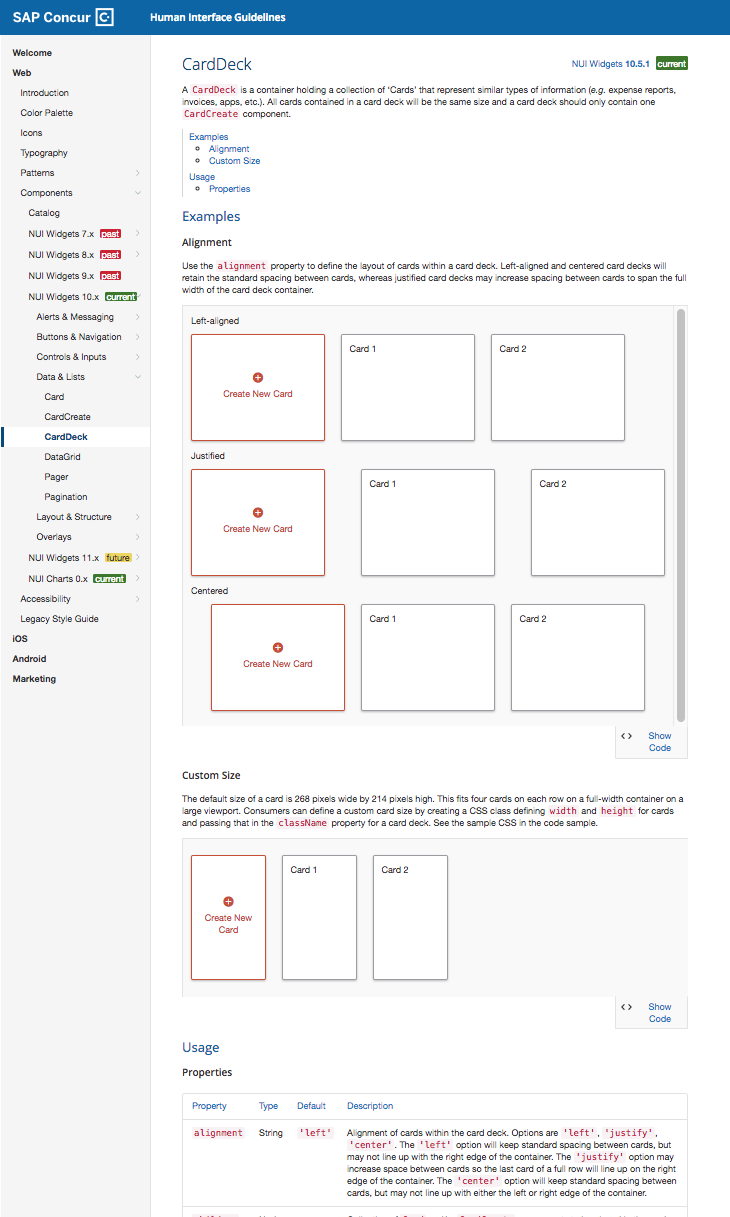Jump to Custom Size via contents link
The height and width of the screenshot is (1217, 730).
point(234,161)
